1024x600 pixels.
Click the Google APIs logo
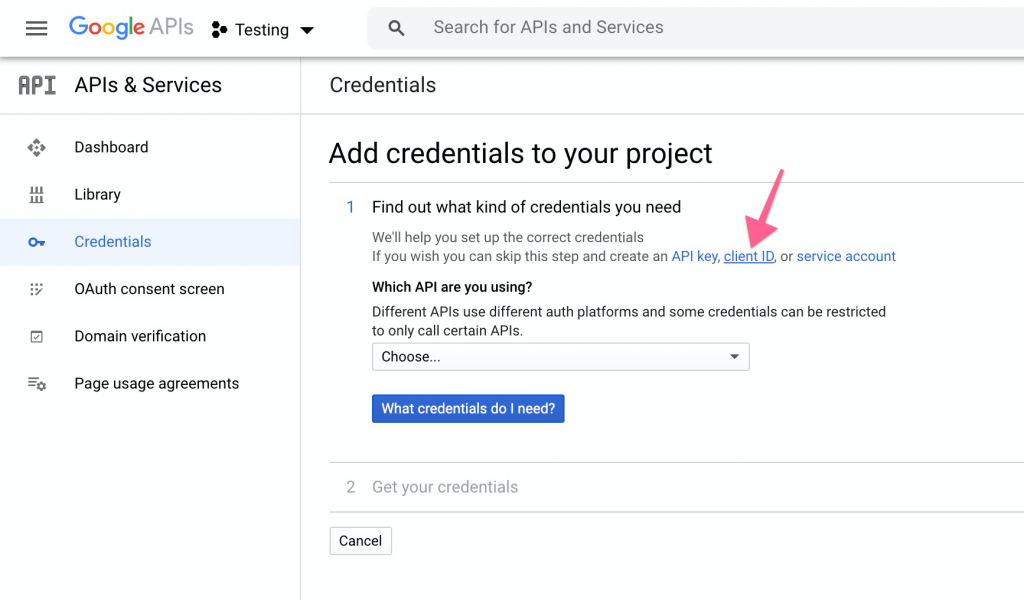coord(131,27)
